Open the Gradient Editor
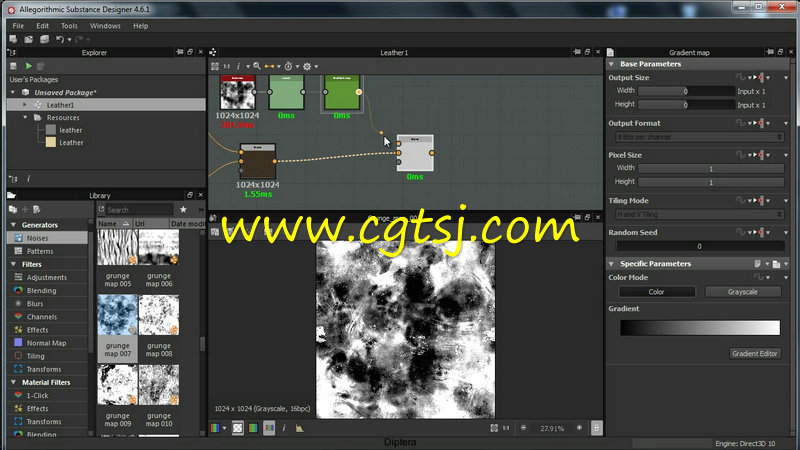The height and width of the screenshot is (450, 800). [755, 354]
